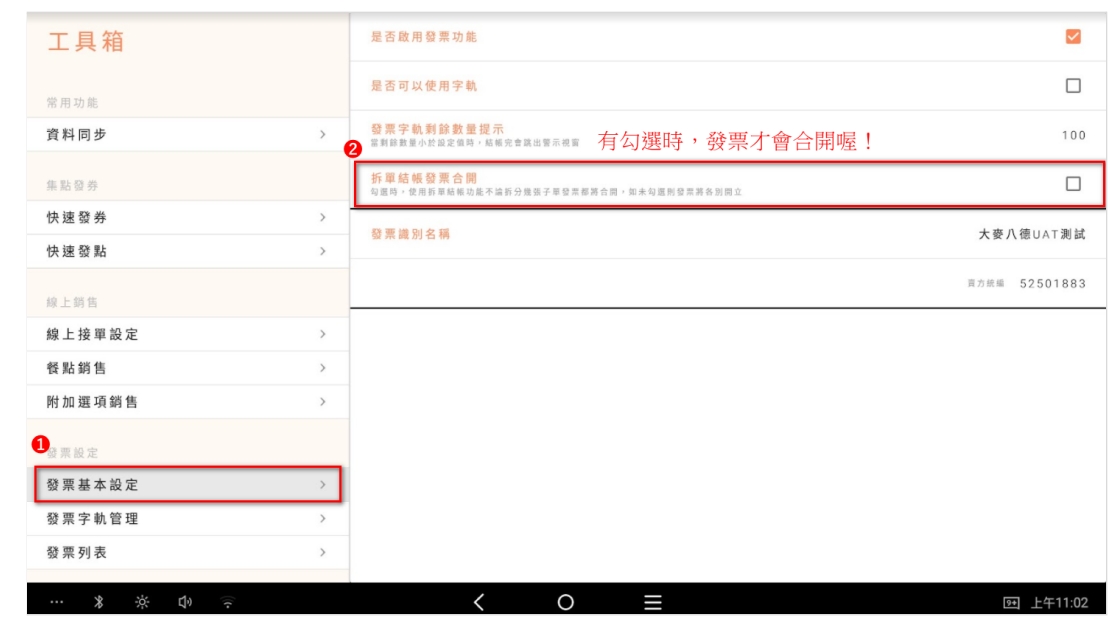Tap the Wi-Fi signal icon
The width and height of the screenshot is (1110, 620).
(228, 602)
